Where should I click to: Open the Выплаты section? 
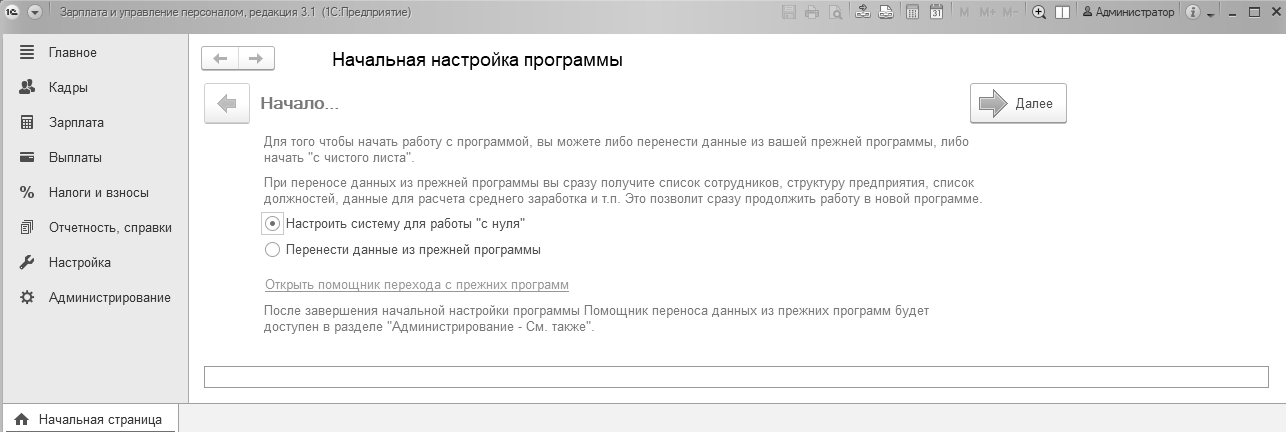tap(75, 157)
